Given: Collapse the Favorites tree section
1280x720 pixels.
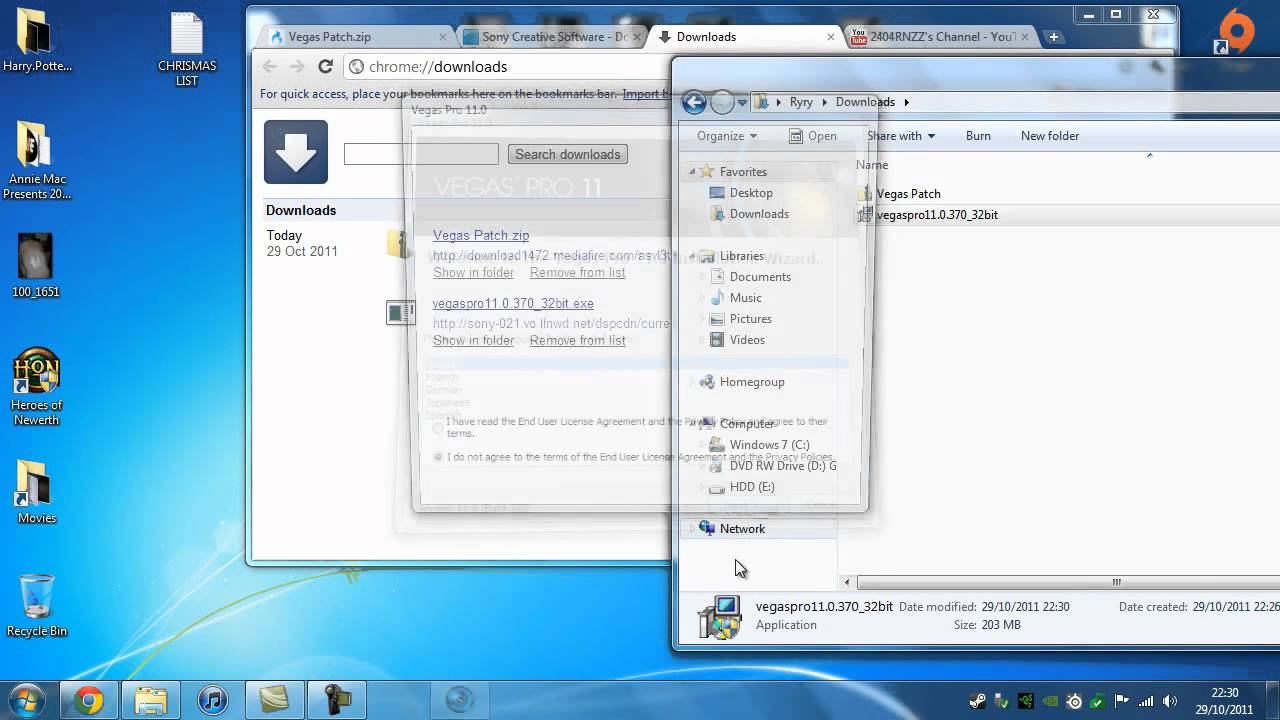Looking at the screenshot, I should [x=691, y=172].
